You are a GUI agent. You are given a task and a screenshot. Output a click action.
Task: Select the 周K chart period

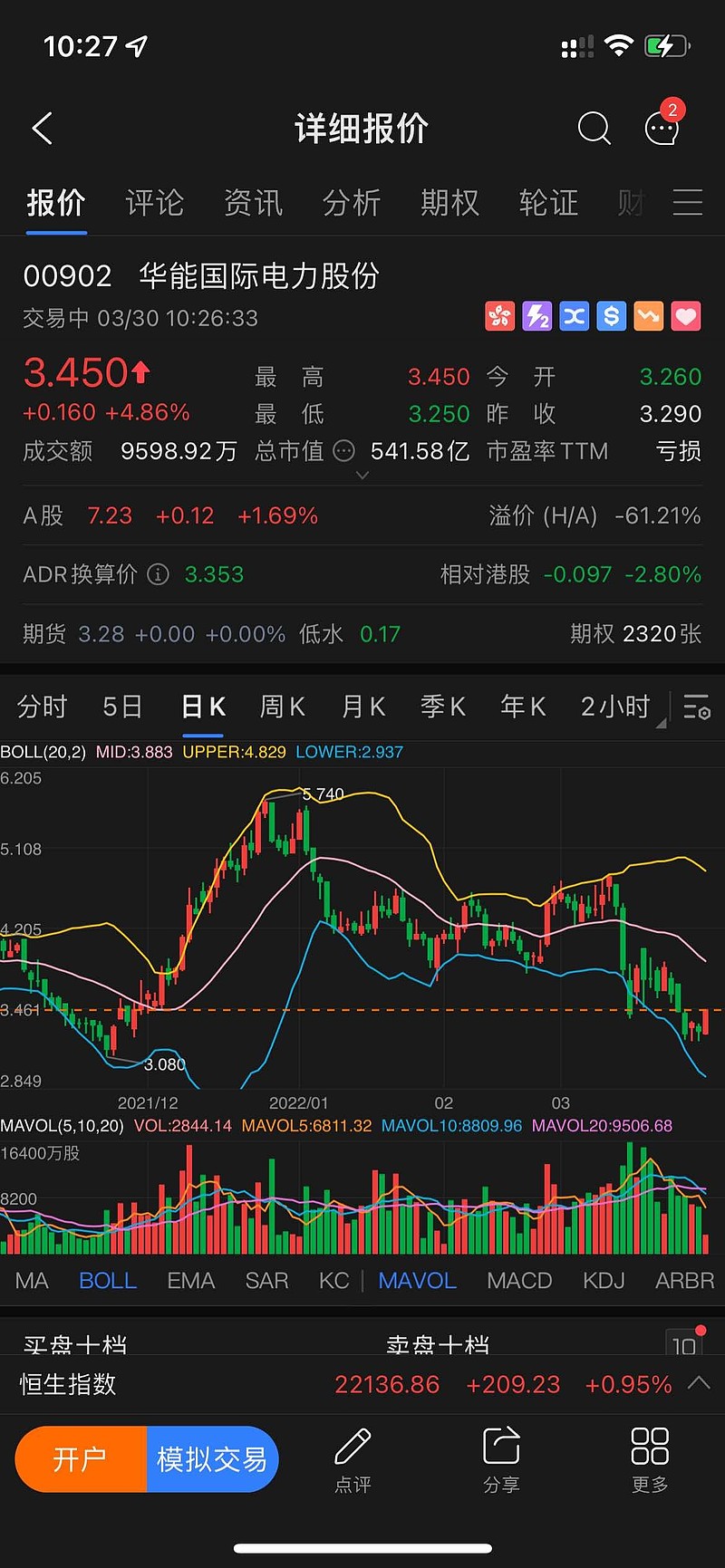(283, 707)
